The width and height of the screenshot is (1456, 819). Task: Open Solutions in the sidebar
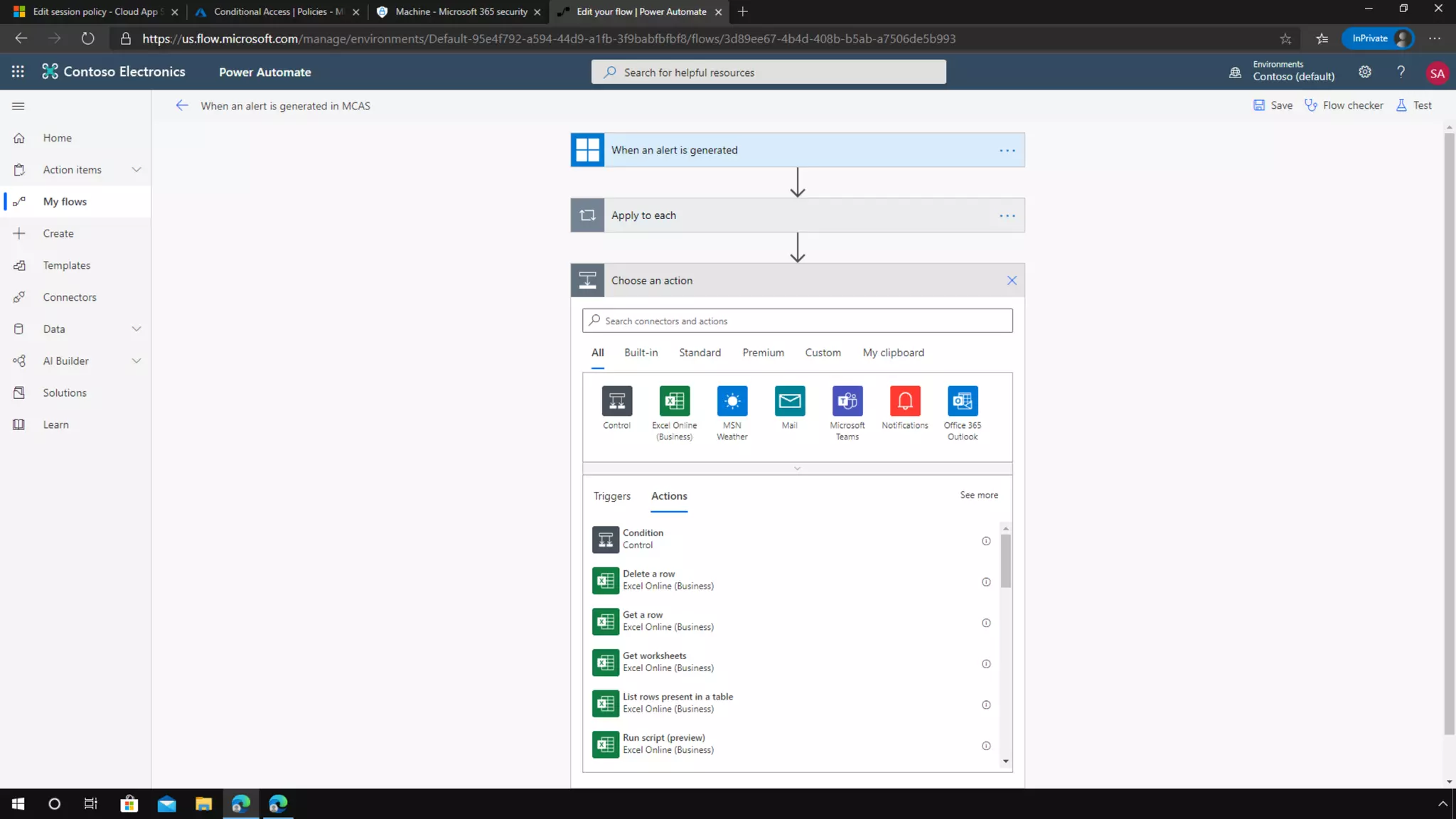pyautogui.click(x=75, y=392)
